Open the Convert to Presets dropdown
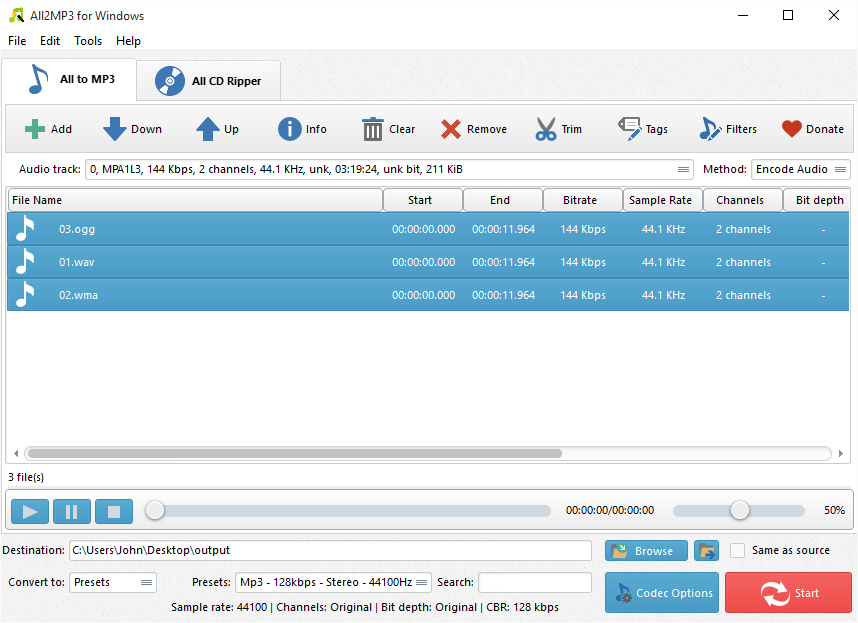 coord(113,583)
